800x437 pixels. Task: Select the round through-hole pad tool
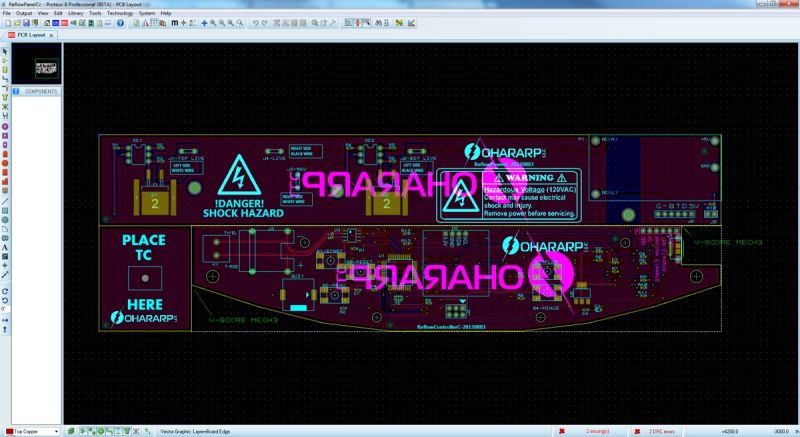(5, 126)
